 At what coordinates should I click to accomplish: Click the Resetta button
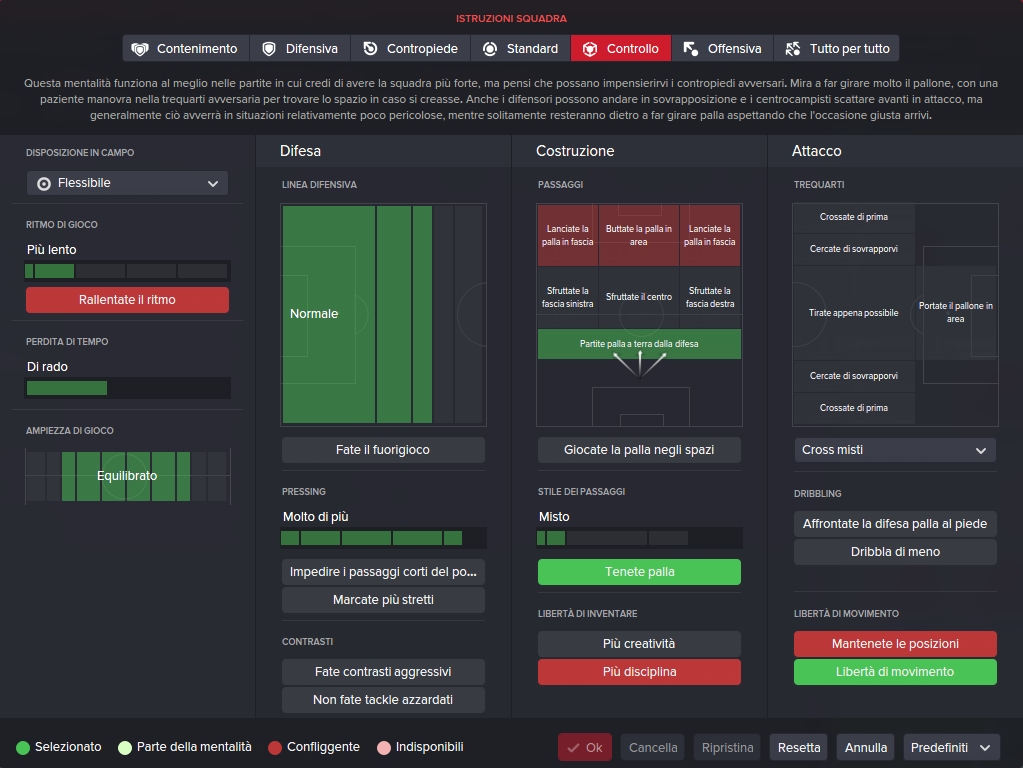click(799, 748)
